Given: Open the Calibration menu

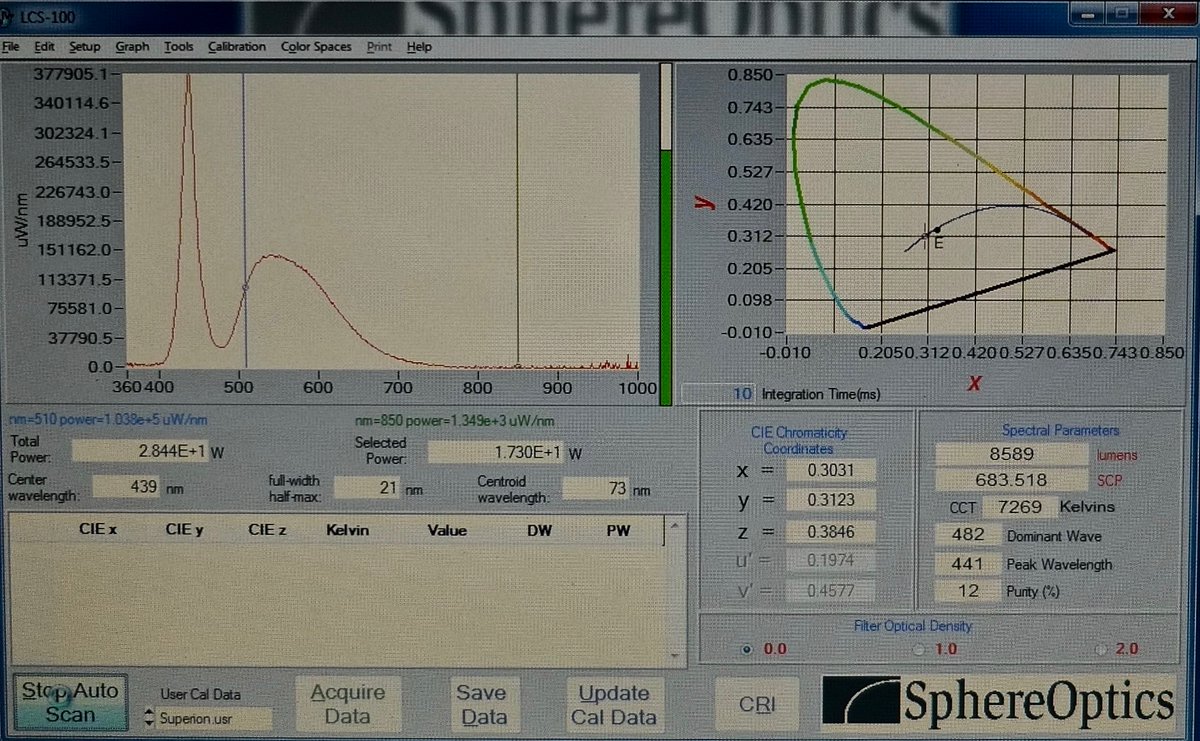Looking at the screenshot, I should coord(237,47).
